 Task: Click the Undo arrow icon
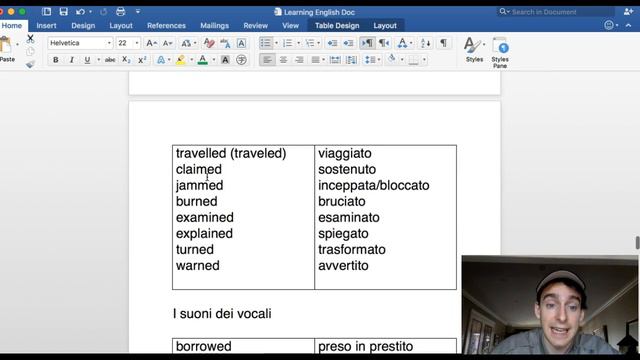coord(80,12)
